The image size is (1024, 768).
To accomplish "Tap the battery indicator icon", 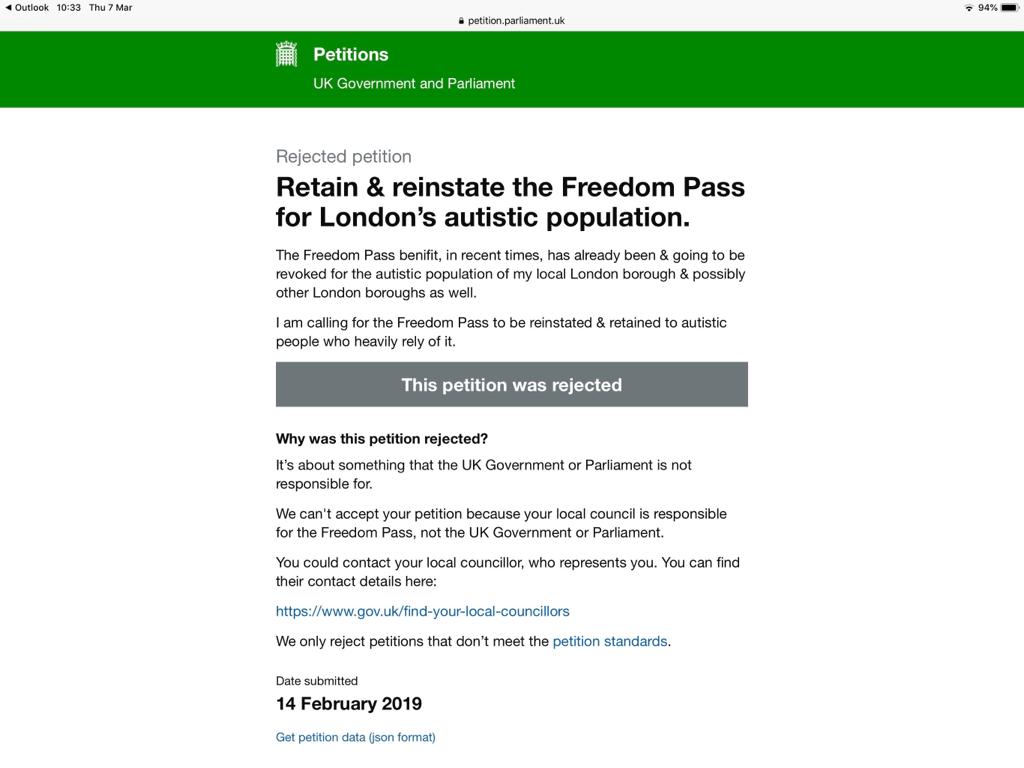I will click(x=1010, y=8).
